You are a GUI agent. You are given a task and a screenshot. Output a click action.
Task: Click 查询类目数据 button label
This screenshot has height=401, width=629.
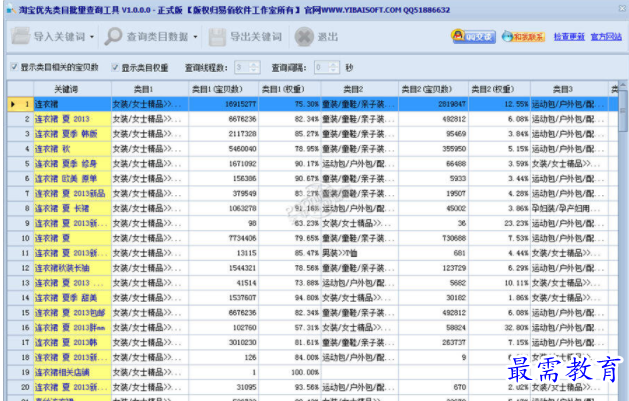(157, 37)
